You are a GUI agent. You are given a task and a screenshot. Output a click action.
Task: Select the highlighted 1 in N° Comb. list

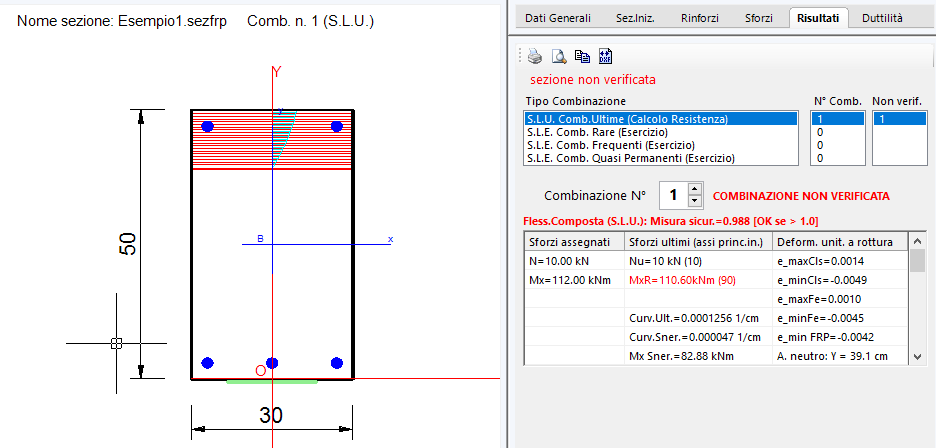pyautogui.click(x=838, y=119)
